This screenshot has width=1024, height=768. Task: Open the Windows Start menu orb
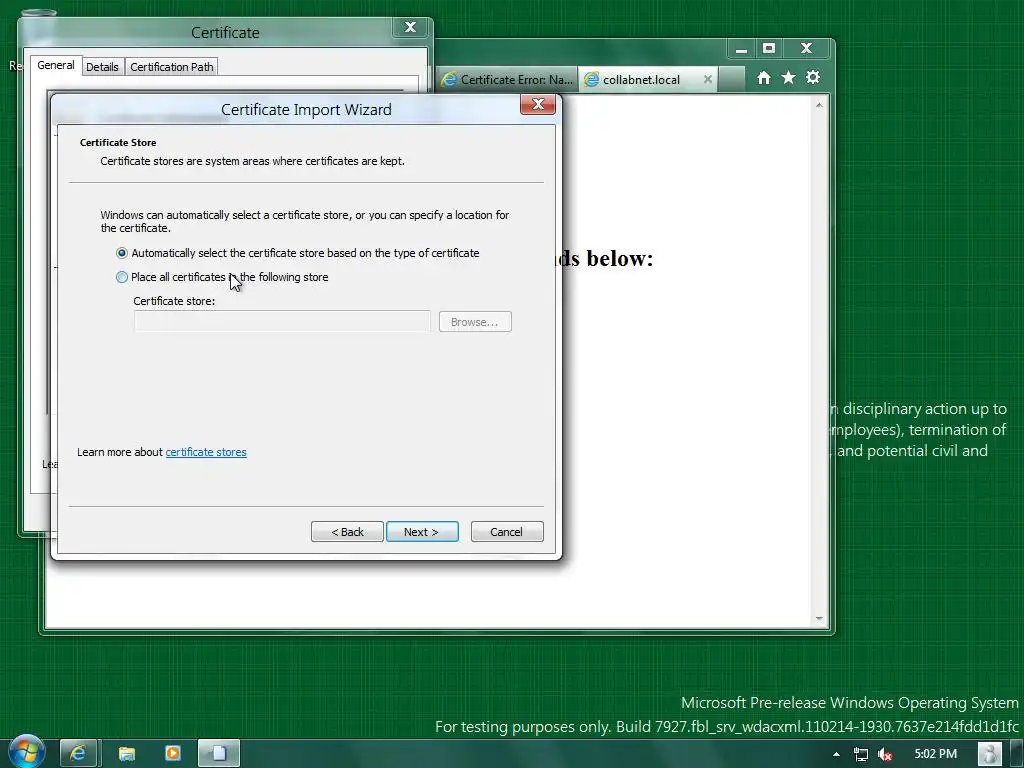coord(26,752)
